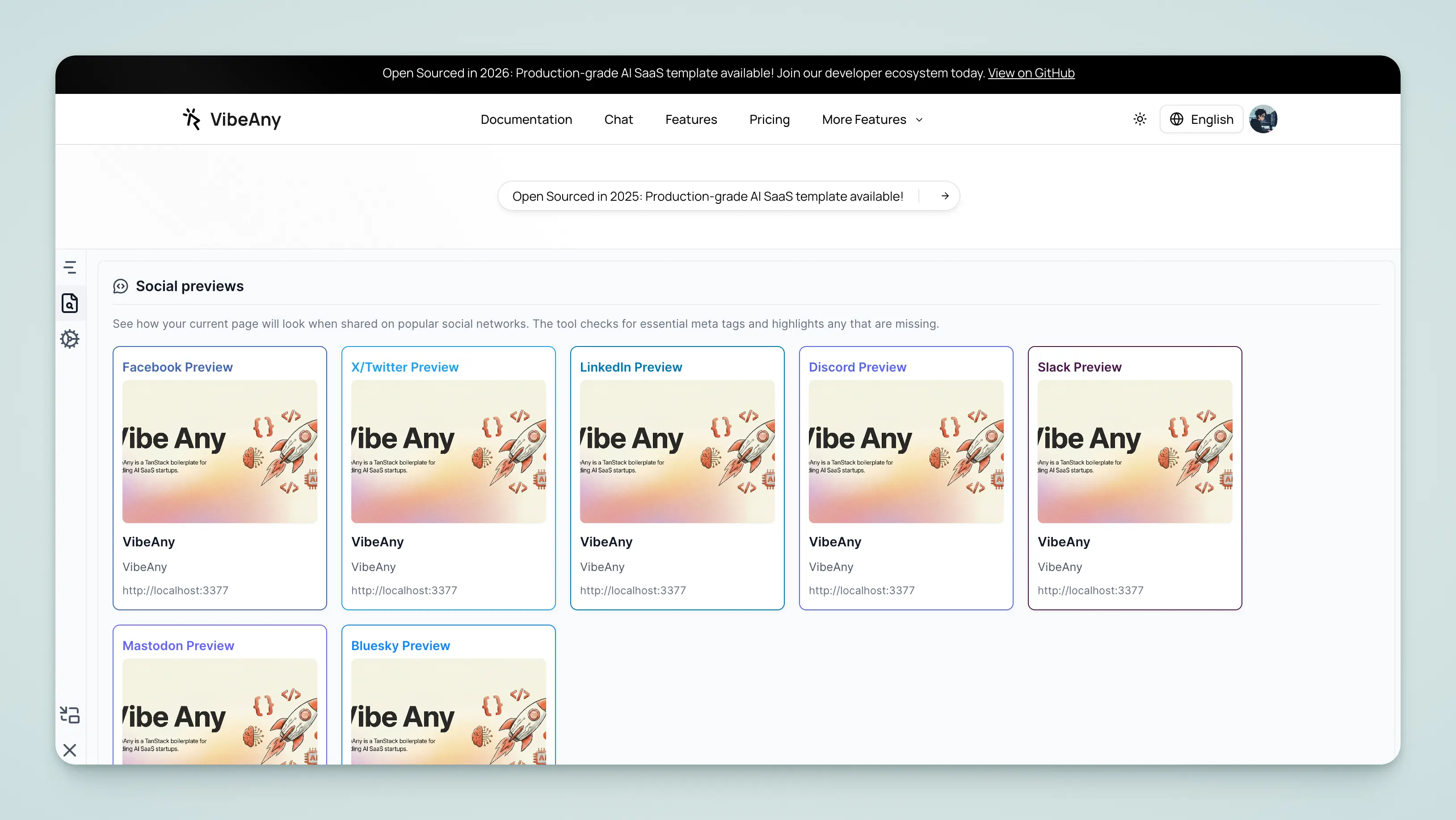Open the devtools settings gear icon
Image resolution: width=1456 pixels, height=820 pixels.
pos(70,339)
